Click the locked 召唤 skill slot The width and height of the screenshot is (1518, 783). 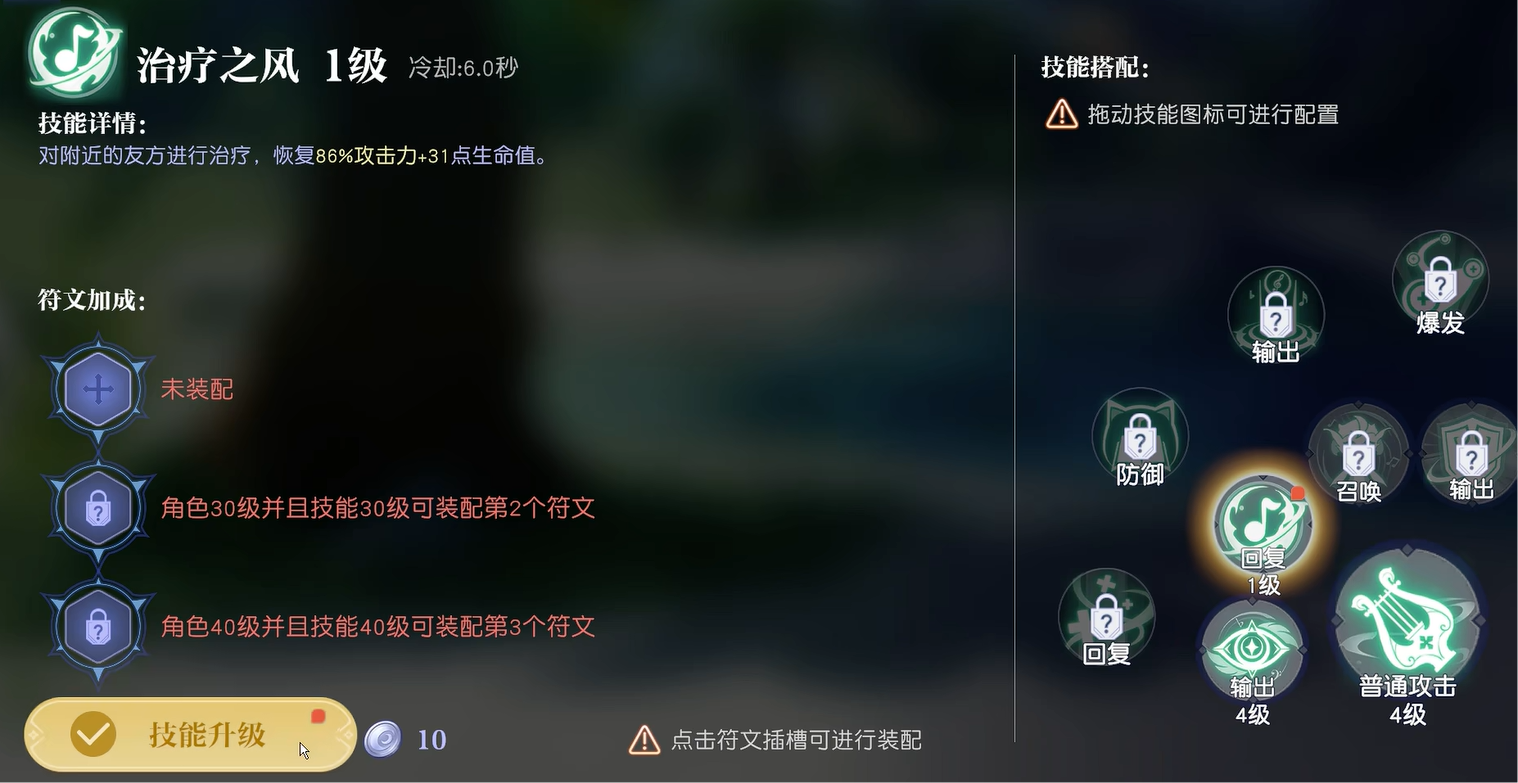[x=1358, y=453]
